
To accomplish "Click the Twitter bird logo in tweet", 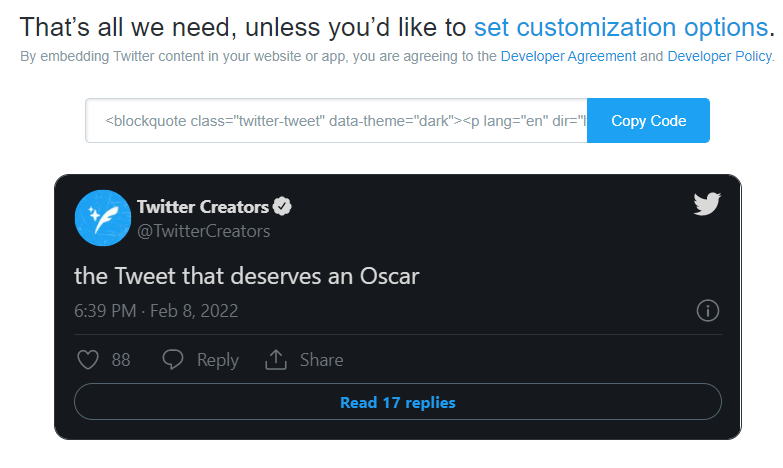I will point(707,204).
